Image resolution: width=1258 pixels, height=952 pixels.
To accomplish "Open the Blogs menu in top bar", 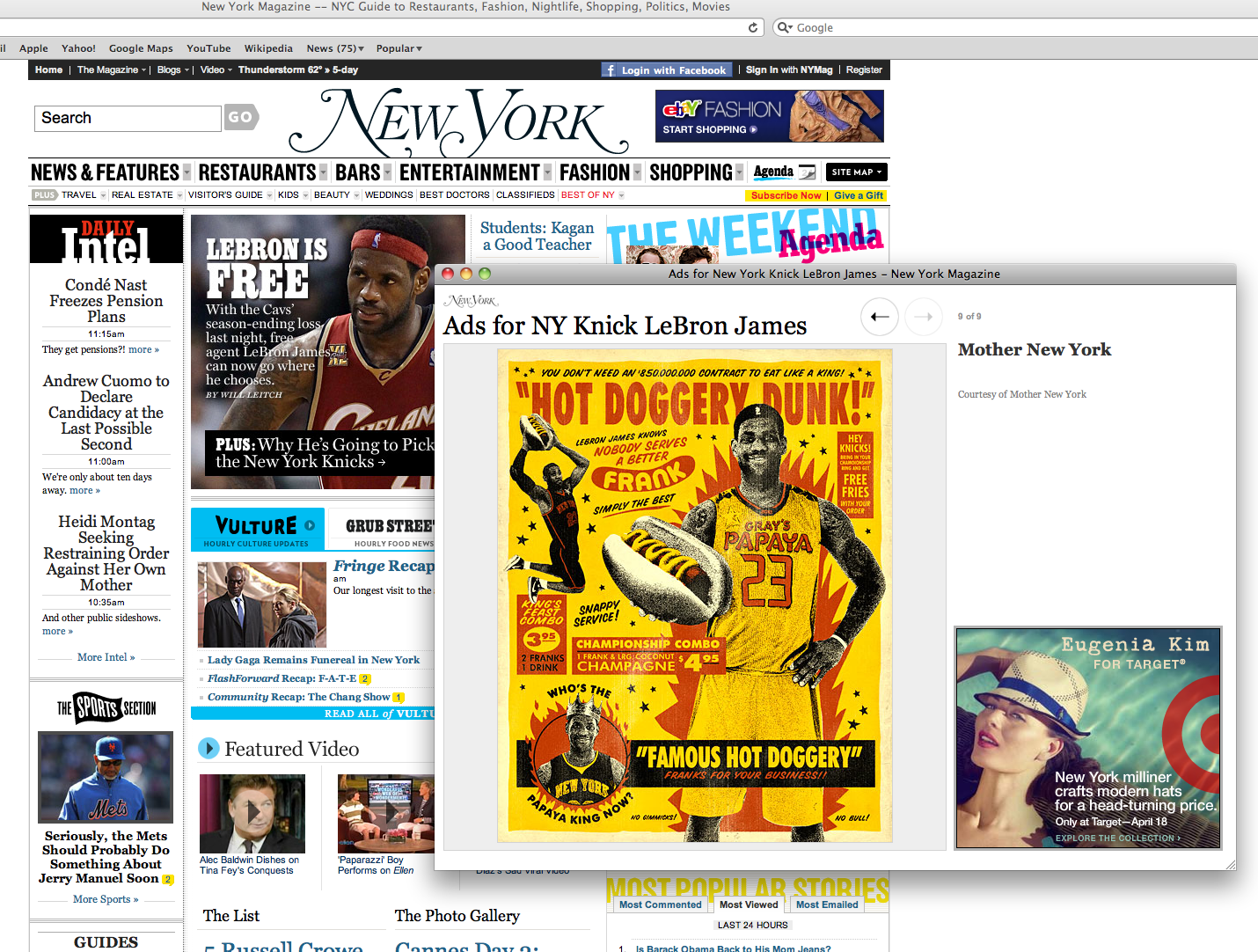I will [x=172, y=70].
